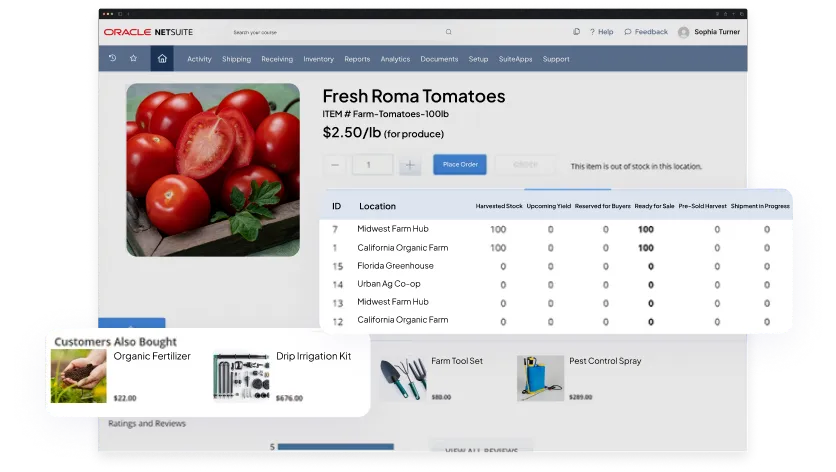Open the Farm Tool Set thumbnail
Screen dimensions: 836x472
click(403, 378)
